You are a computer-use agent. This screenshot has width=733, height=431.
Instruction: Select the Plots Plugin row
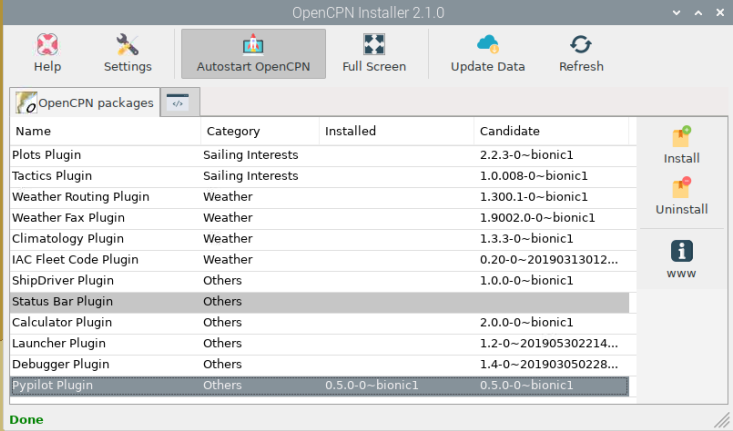pyautogui.click(x=320, y=155)
